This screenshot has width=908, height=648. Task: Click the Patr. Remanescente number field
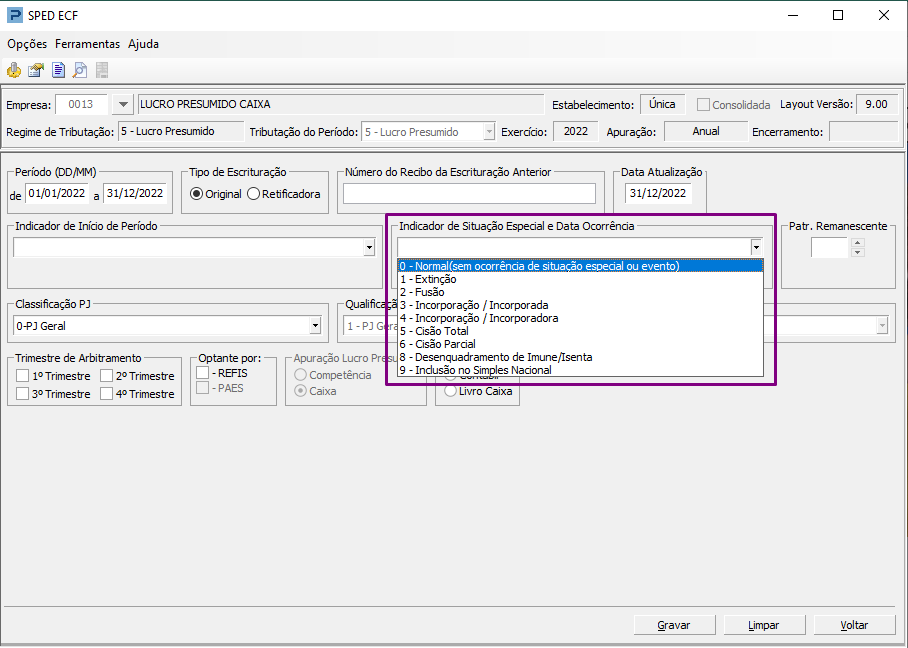pyautogui.click(x=829, y=247)
